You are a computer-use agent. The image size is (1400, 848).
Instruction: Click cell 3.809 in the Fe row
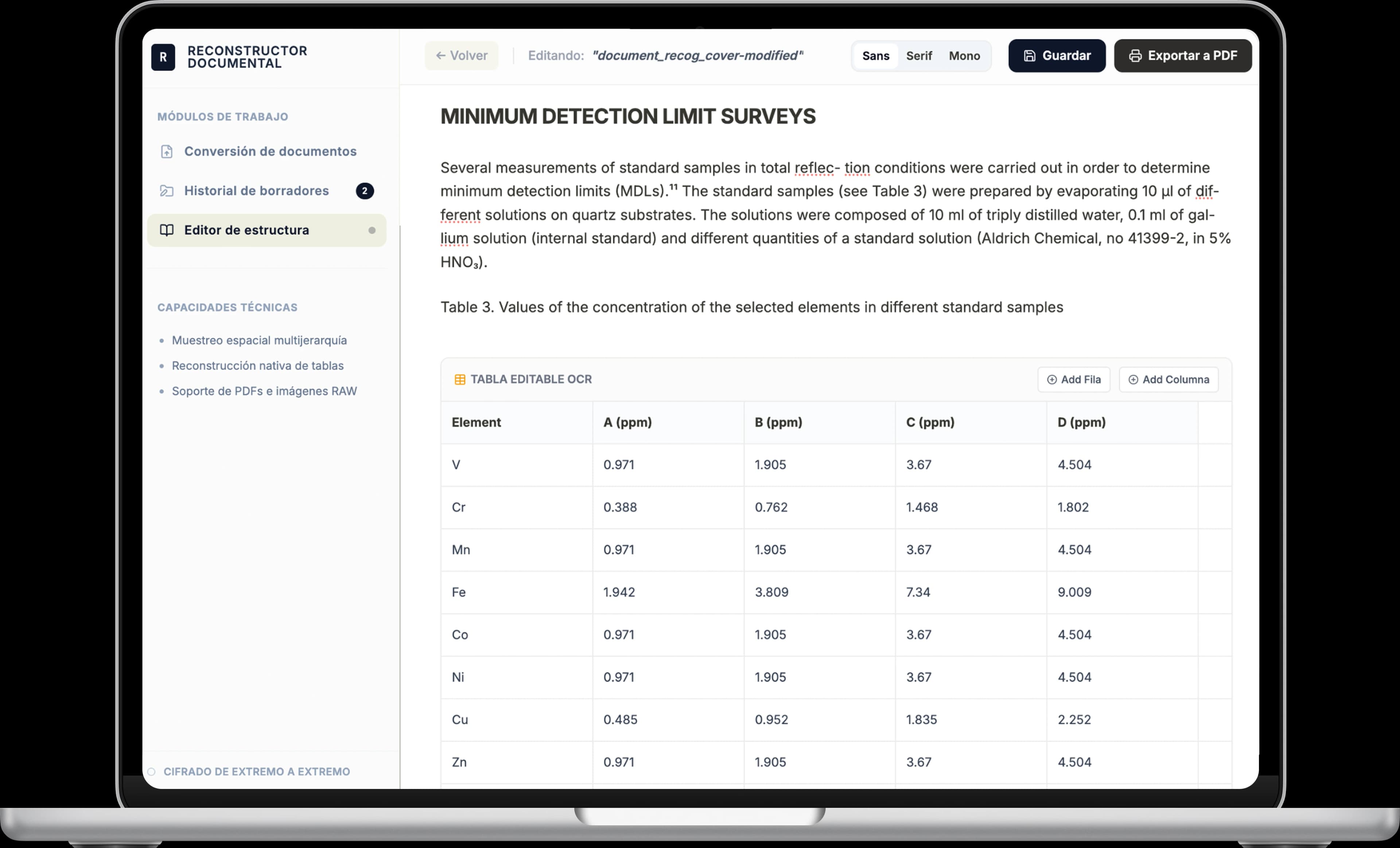(x=819, y=593)
